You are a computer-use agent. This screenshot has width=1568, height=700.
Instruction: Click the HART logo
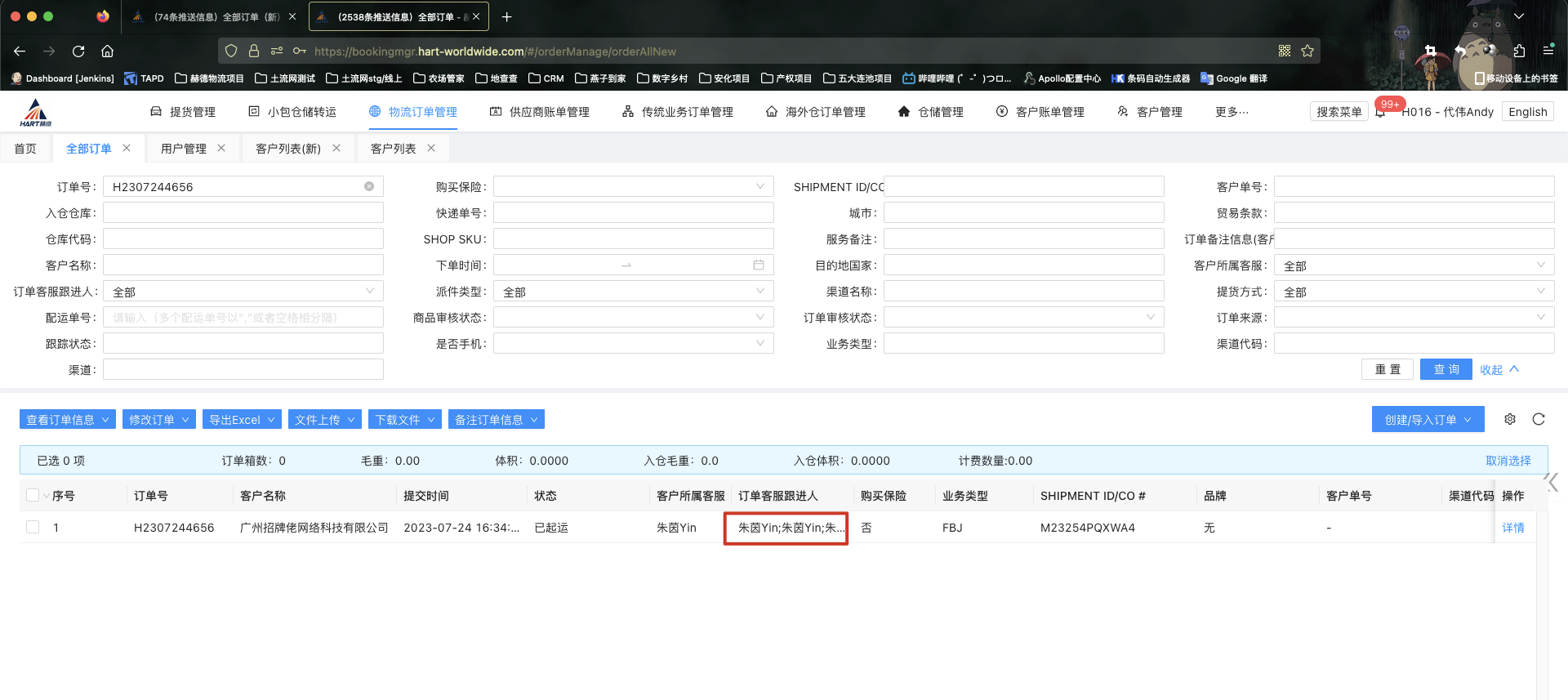36,113
